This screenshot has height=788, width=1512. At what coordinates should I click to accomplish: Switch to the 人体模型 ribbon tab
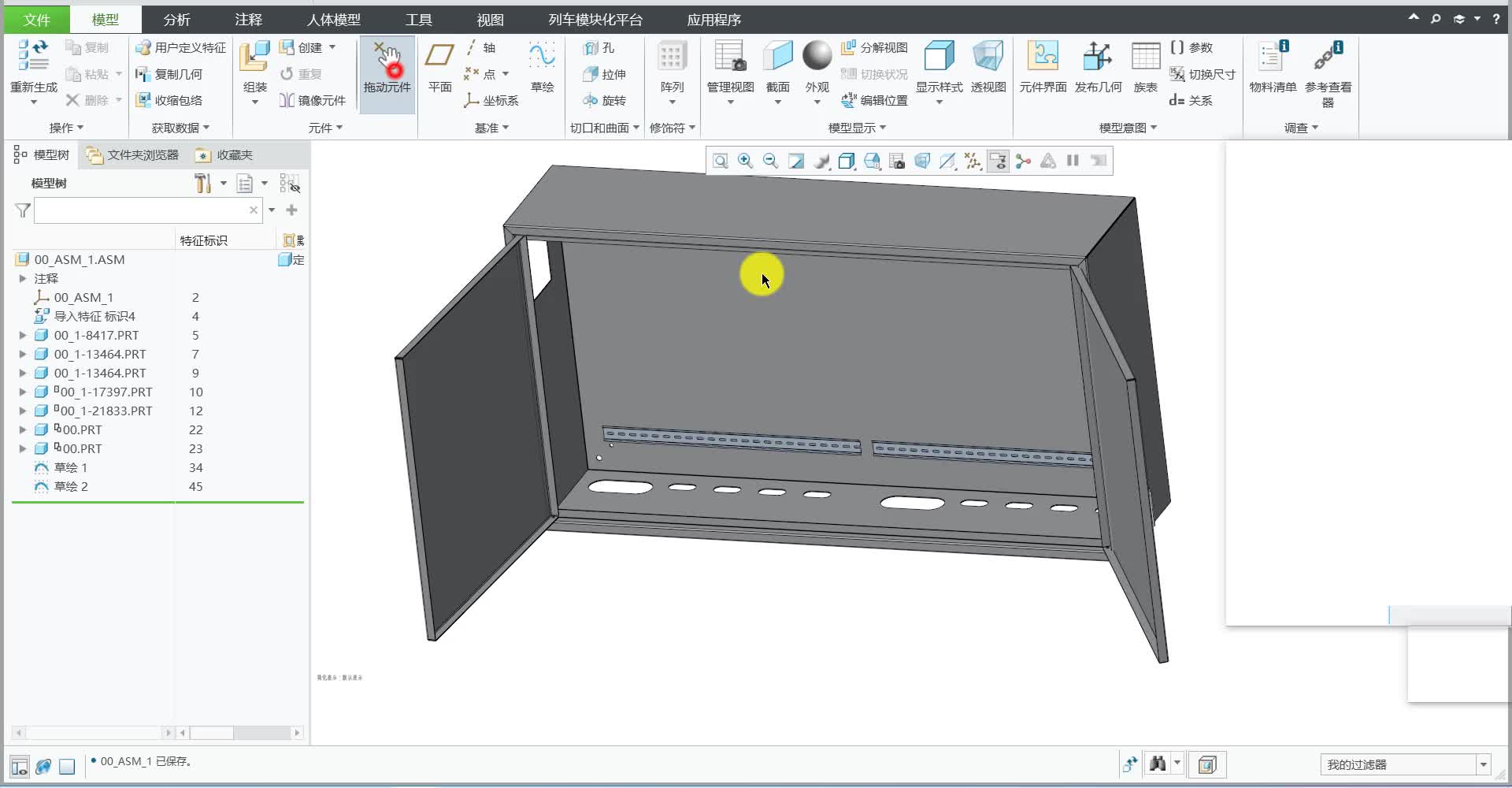coord(333,20)
